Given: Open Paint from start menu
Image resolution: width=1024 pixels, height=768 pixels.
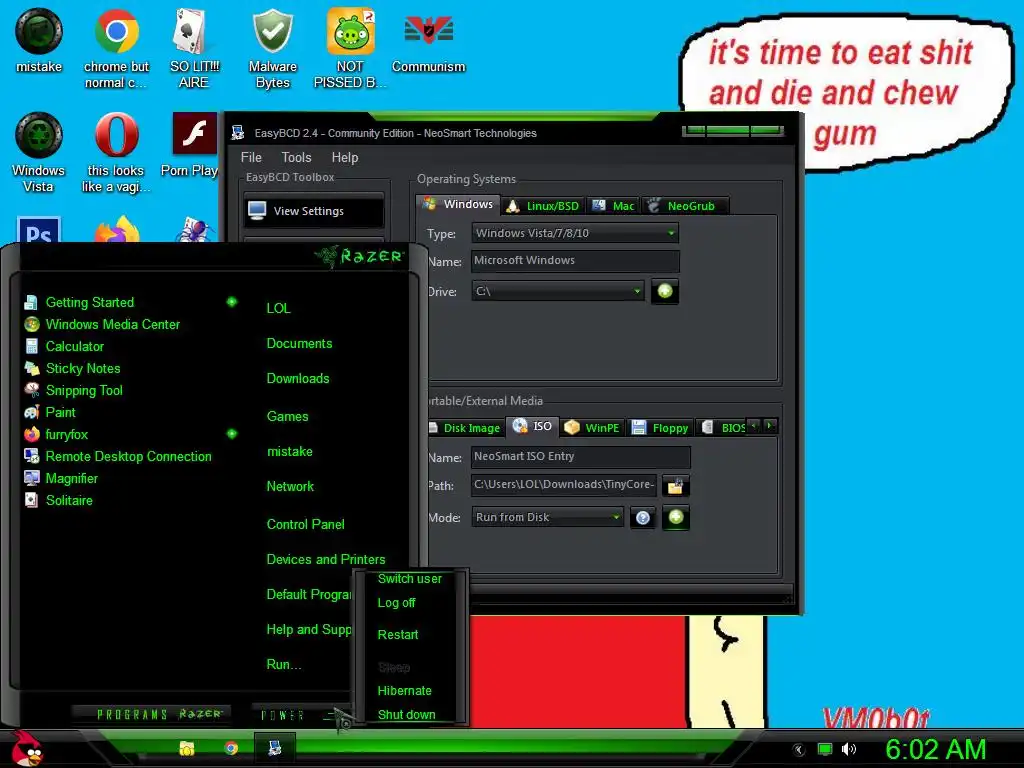Looking at the screenshot, I should tap(50, 413).
